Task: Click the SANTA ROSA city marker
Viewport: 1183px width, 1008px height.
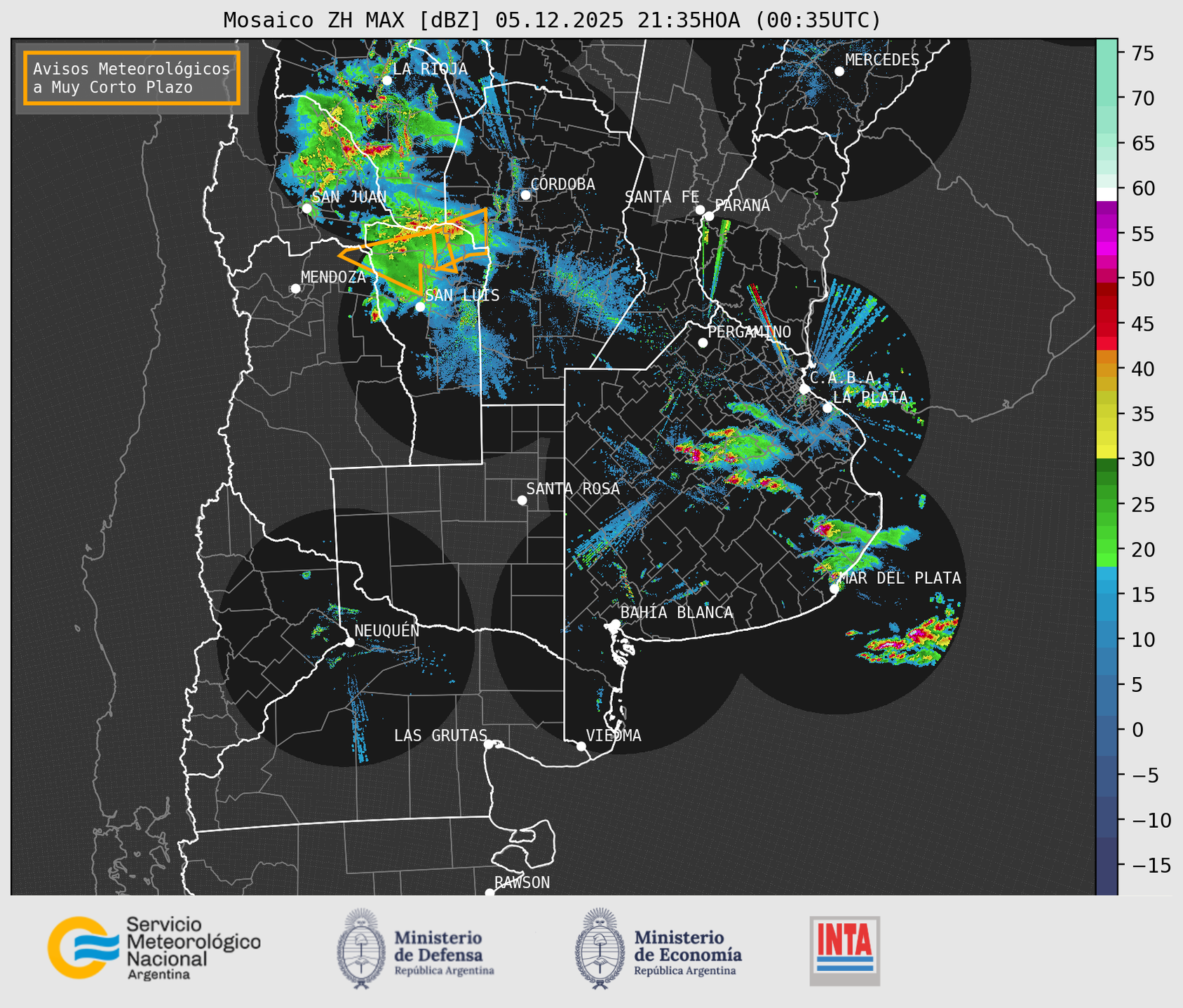Action: 522,500
